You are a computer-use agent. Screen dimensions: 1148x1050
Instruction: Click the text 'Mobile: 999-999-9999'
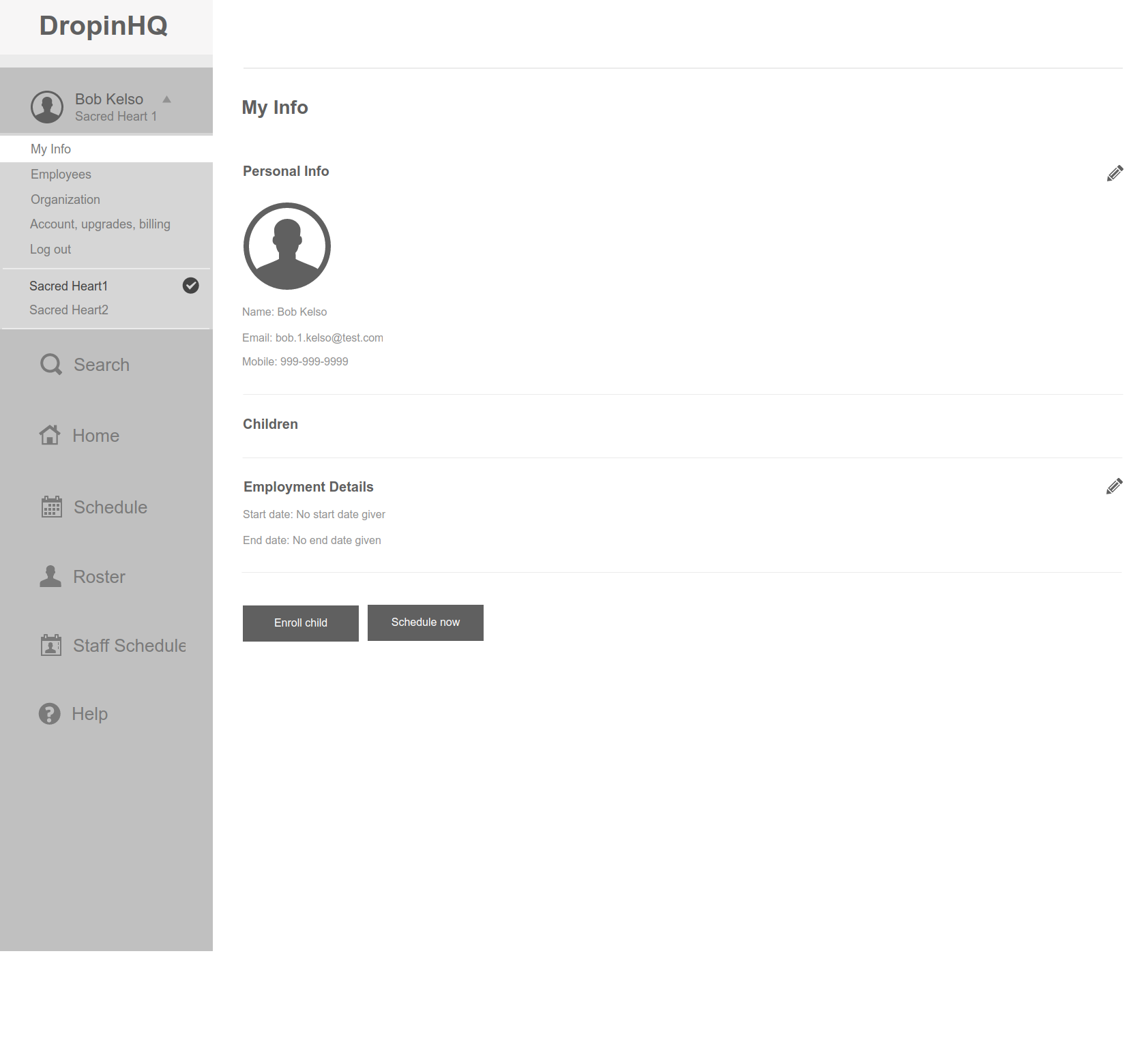295,362
